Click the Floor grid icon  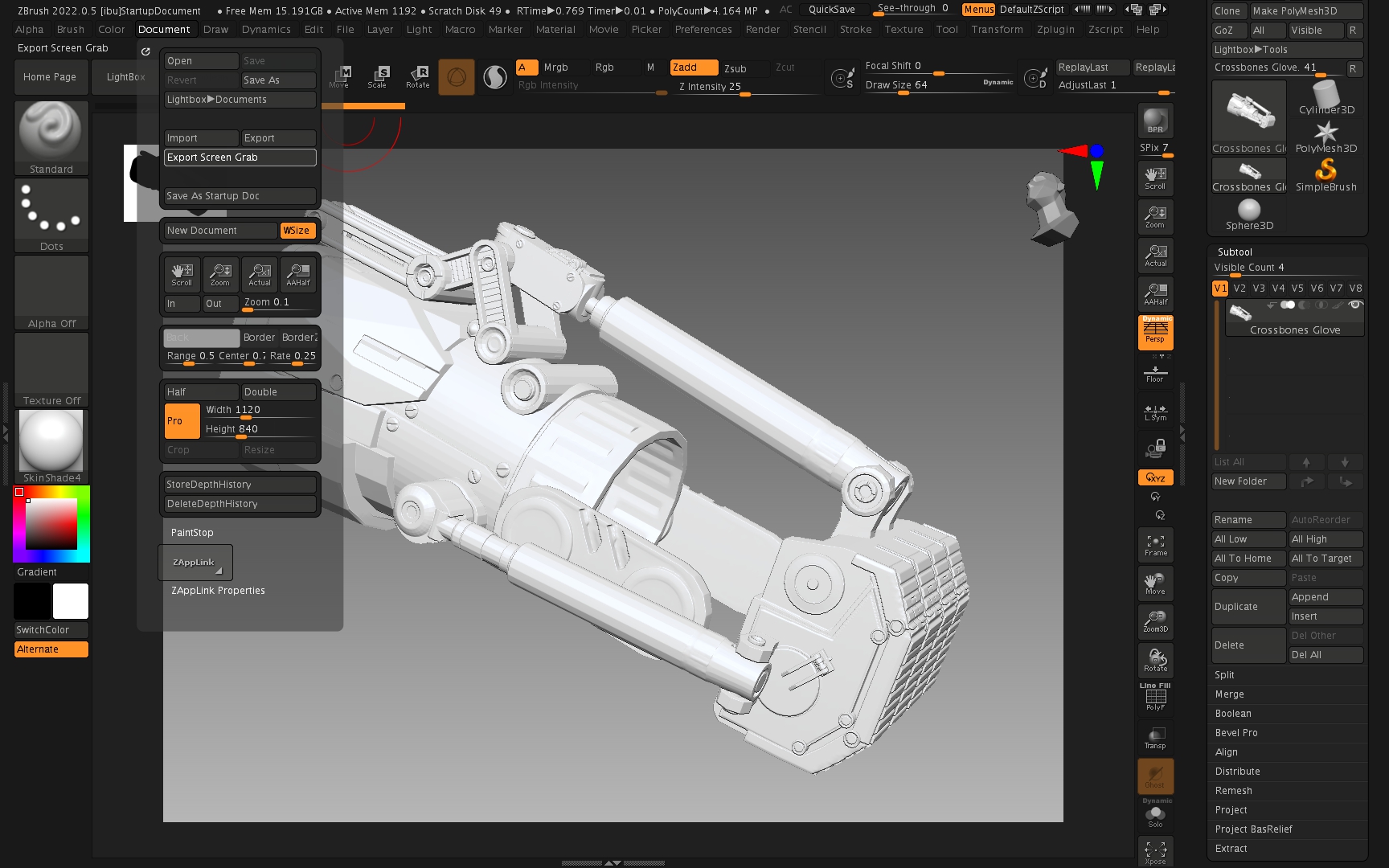pos(1155,373)
